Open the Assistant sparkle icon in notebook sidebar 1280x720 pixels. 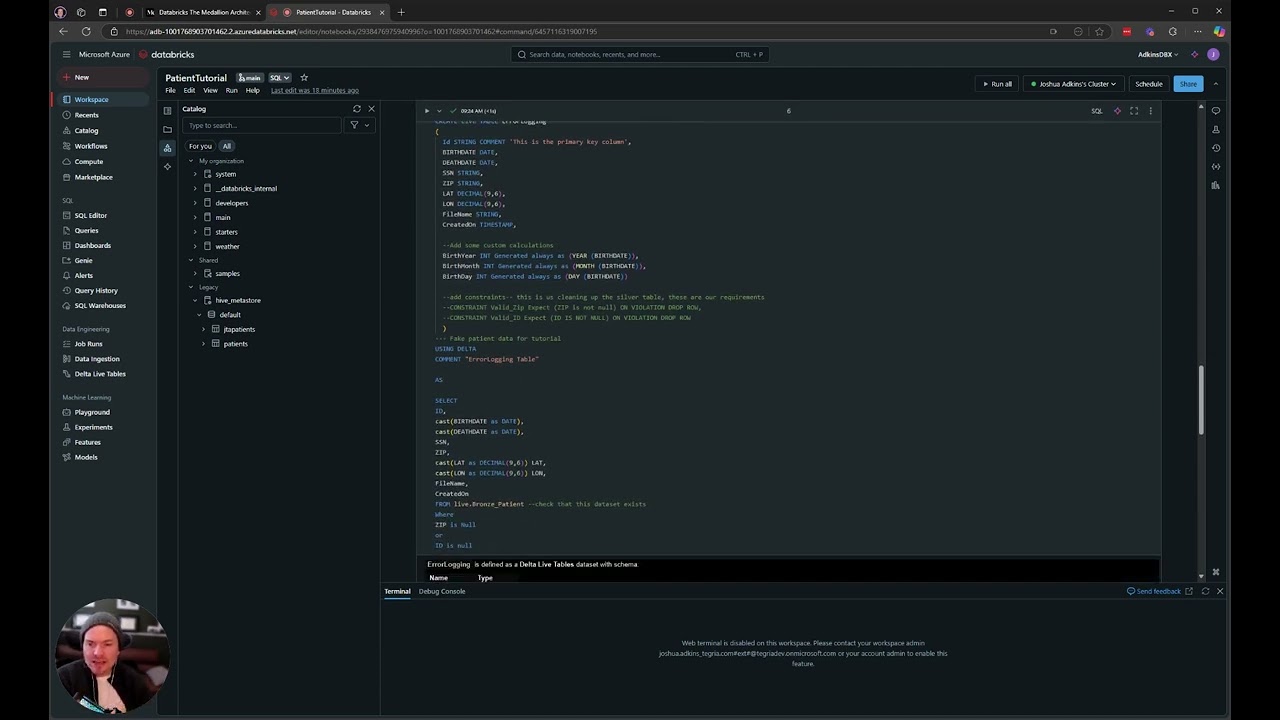(167, 166)
